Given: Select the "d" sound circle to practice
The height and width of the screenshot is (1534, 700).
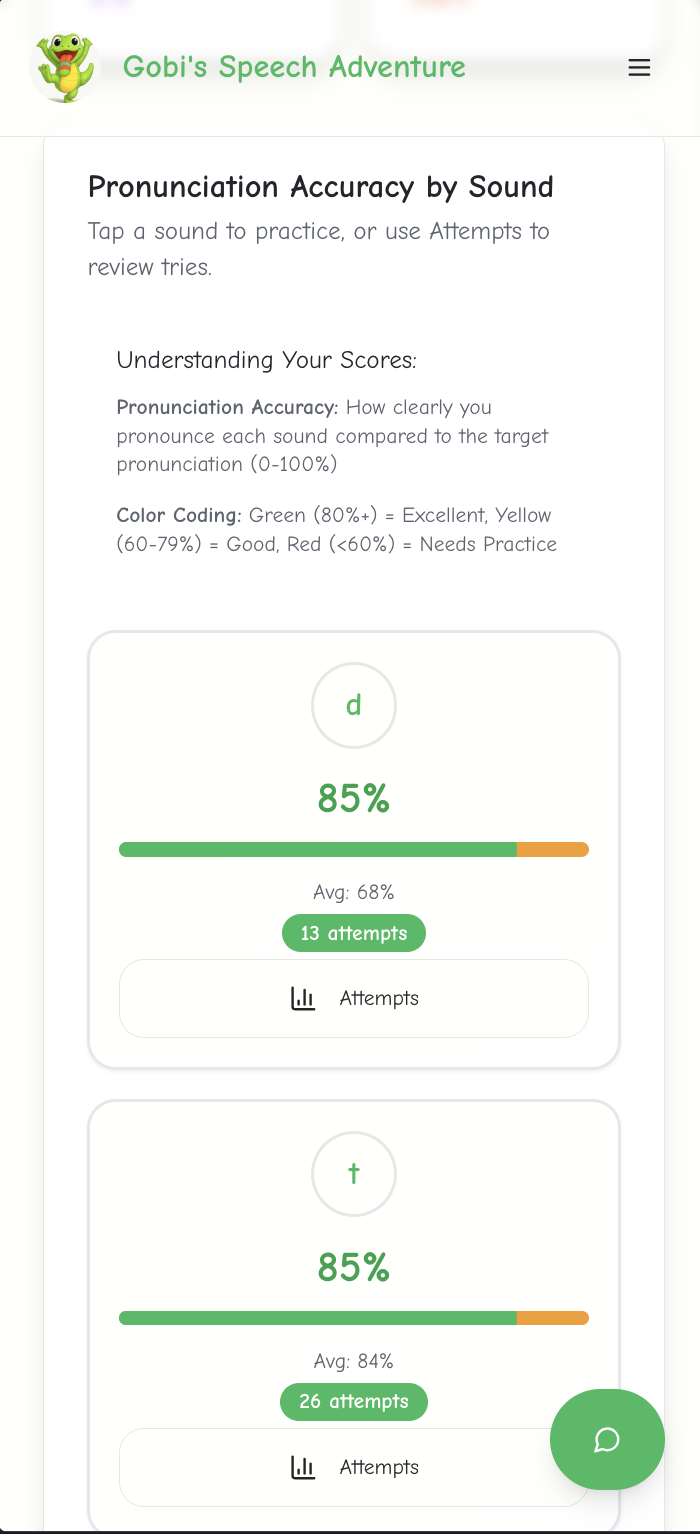Looking at the screenshot, I should (354, 706).
